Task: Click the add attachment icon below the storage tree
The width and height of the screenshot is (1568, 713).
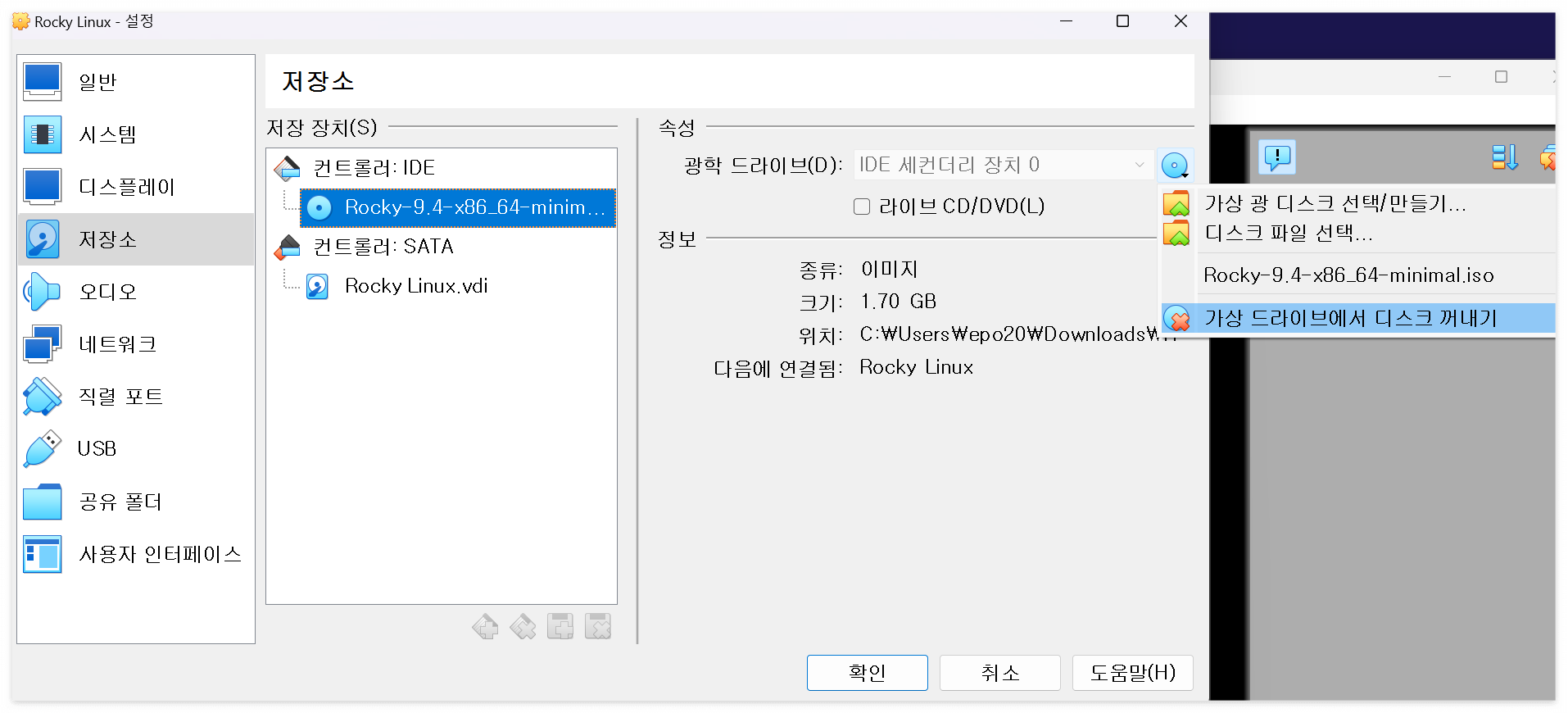Action: [560, 627]
